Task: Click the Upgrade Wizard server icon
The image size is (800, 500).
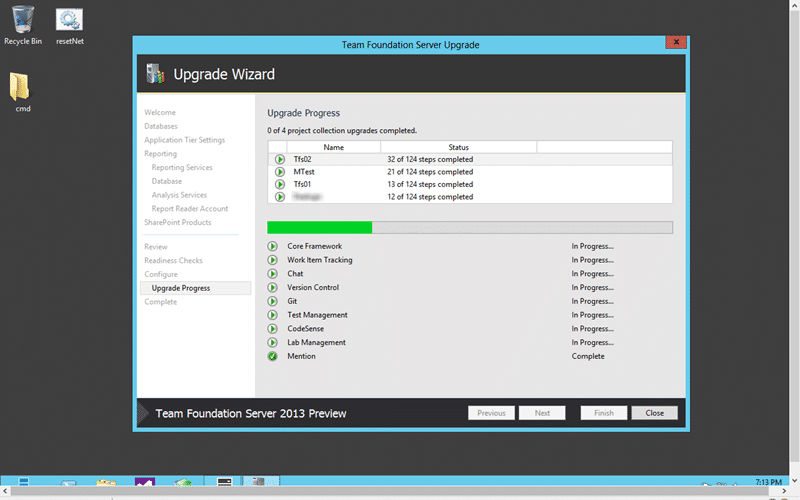Action: tap(155, 74)
